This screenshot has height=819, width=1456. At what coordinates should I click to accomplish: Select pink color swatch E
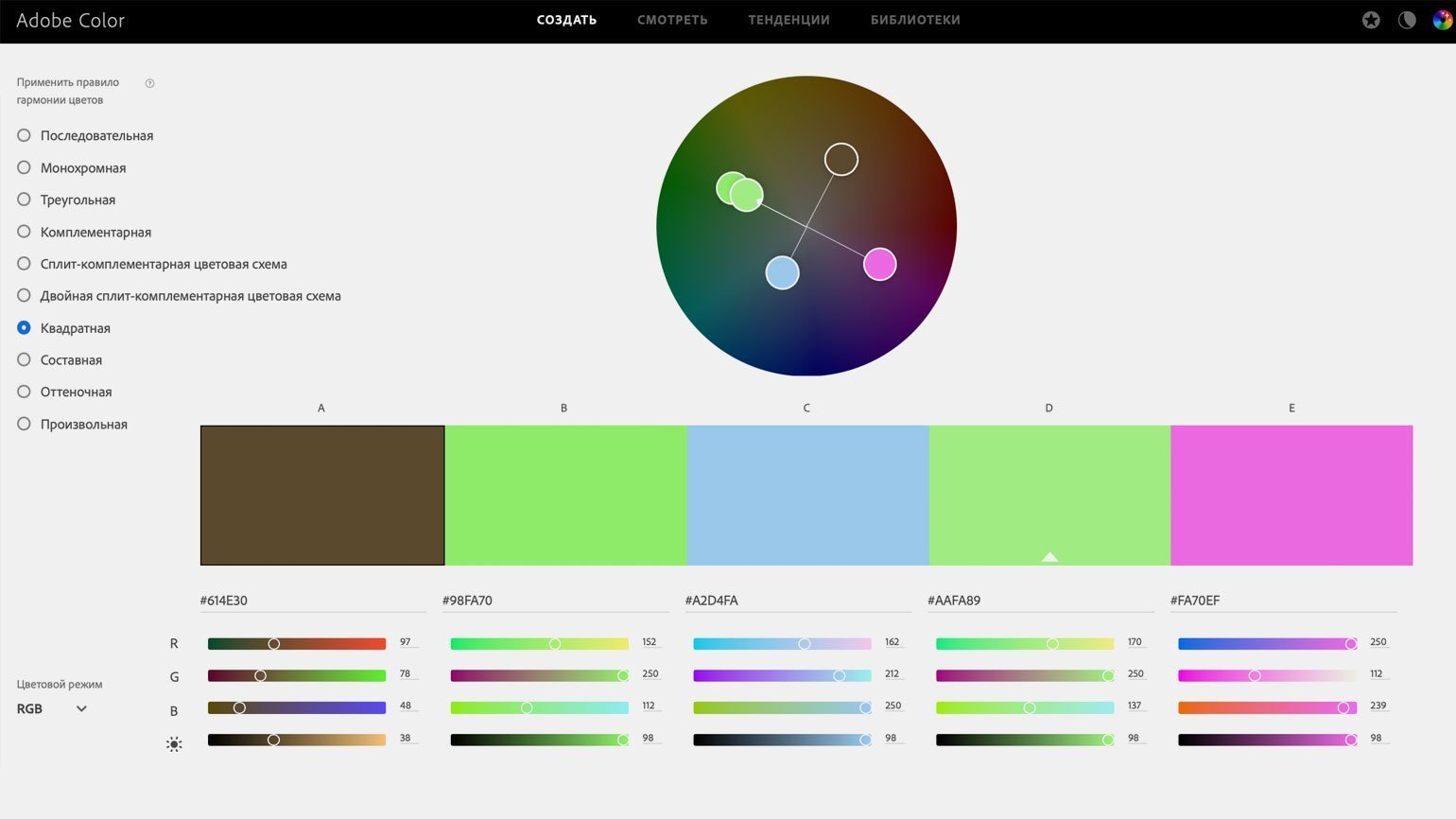tap(1291, 496)
